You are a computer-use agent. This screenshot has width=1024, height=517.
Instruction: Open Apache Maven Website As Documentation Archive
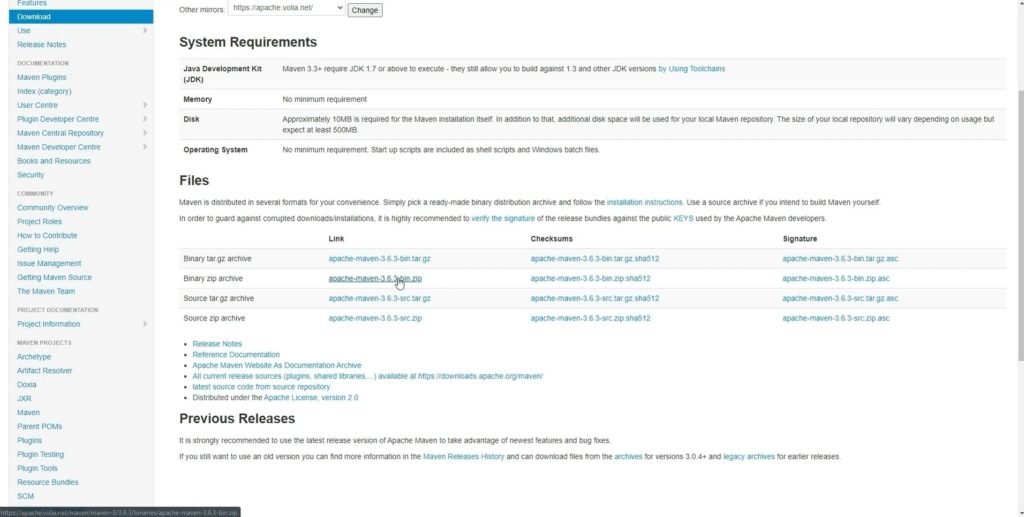[x=277, y=366]
